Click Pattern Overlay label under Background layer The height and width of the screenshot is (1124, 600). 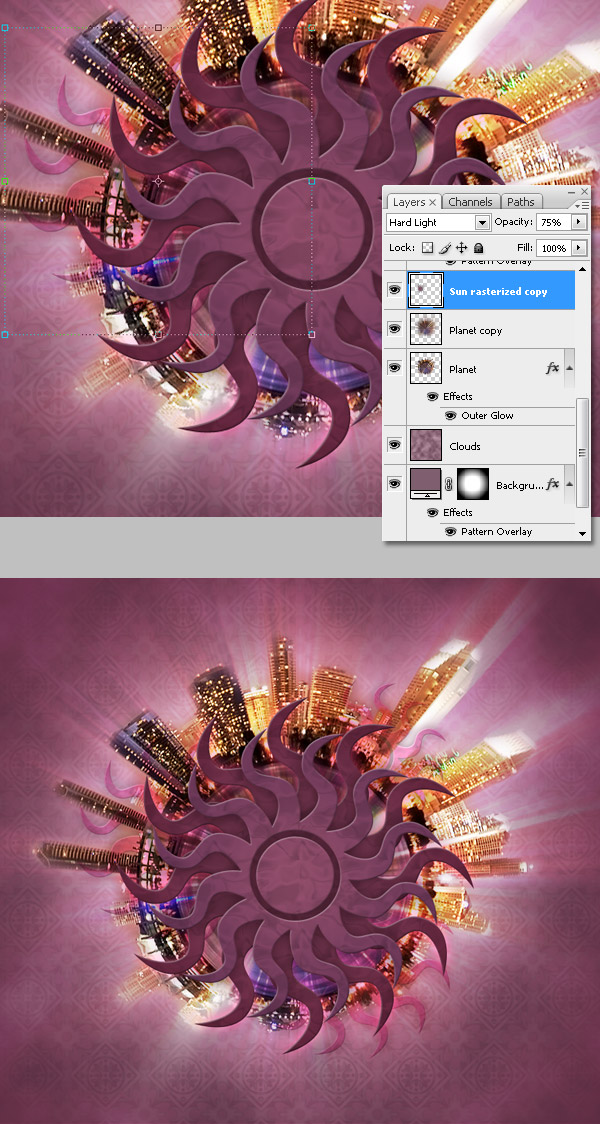(x=496, y=532)
